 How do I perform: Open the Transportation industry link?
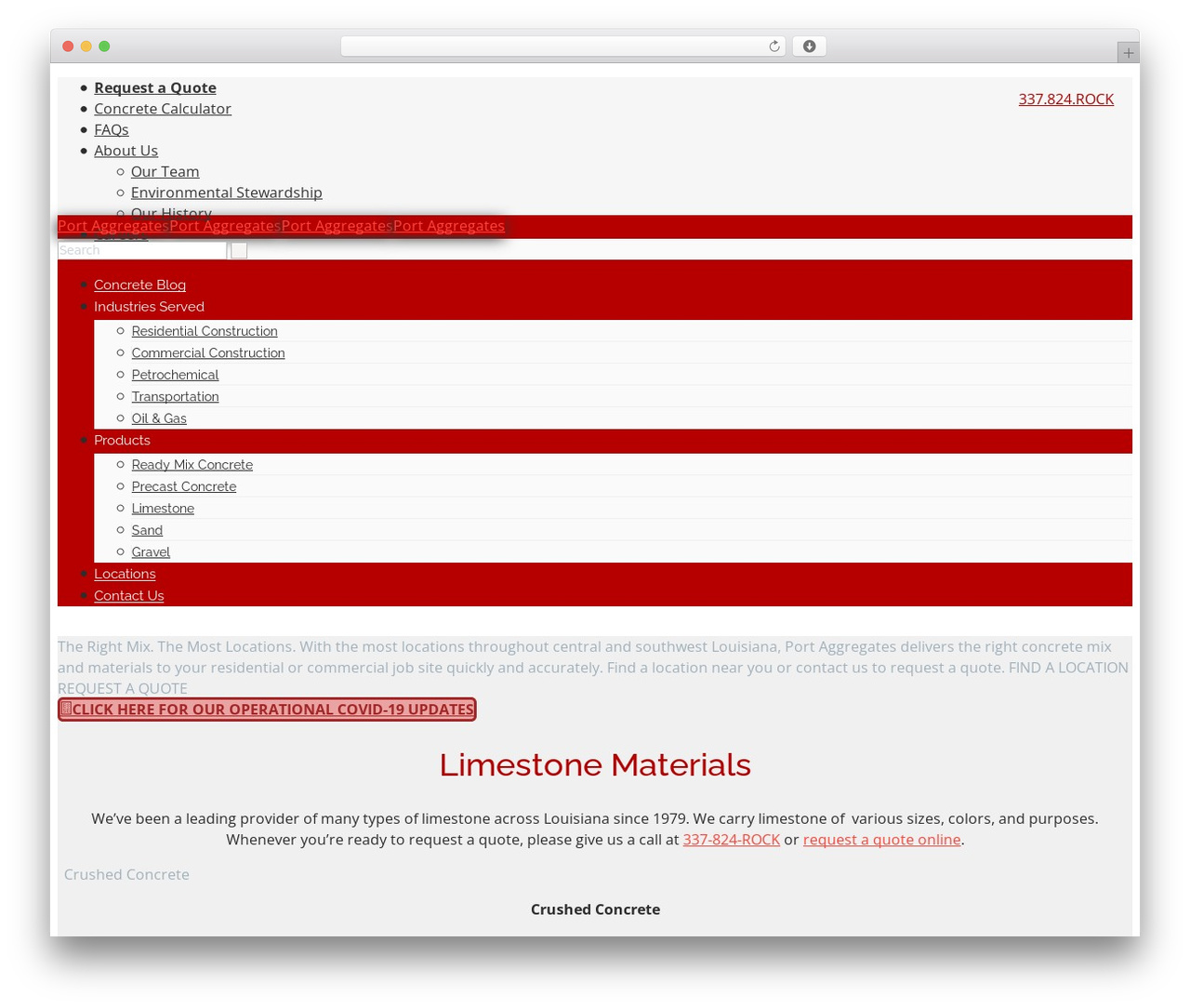175,397
